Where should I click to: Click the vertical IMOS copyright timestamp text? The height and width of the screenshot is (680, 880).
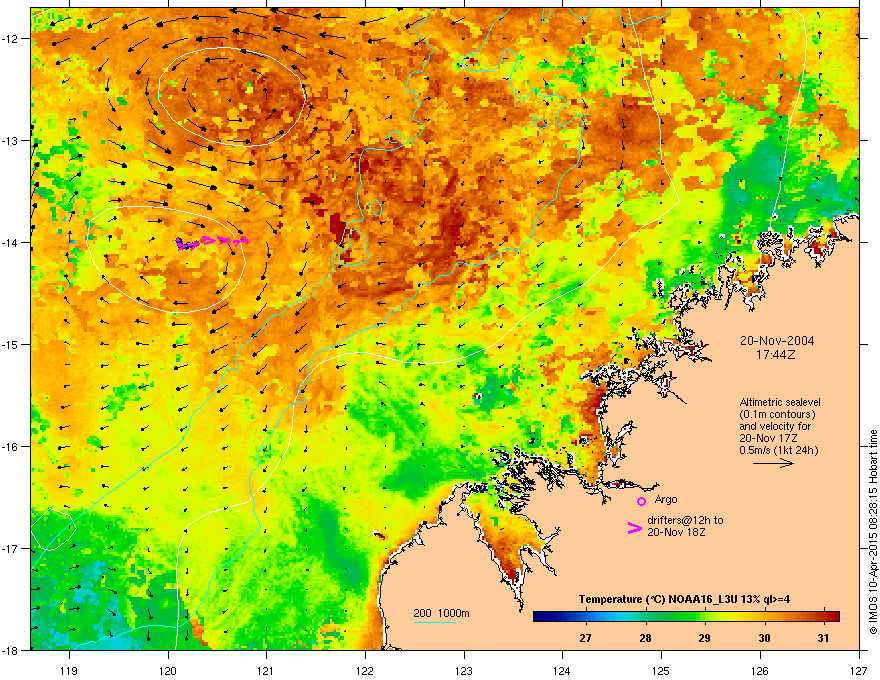coord(873,532)
